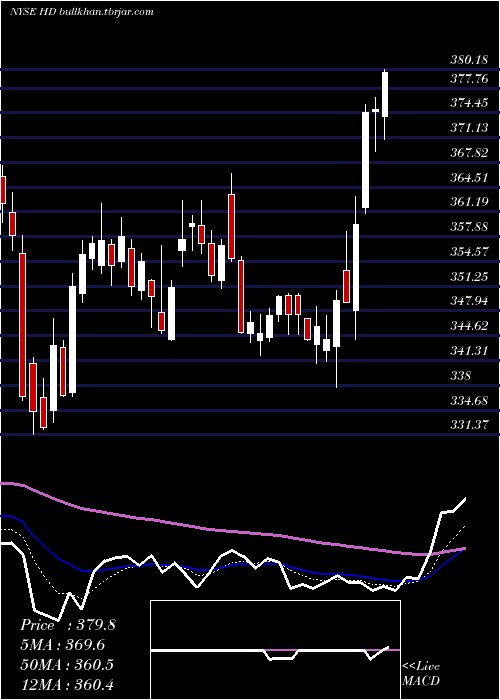The image size is (500, 700).
Task: Click the 50MA : 360.5 readout
Action: pyautogui.click(x=67, y=664)
